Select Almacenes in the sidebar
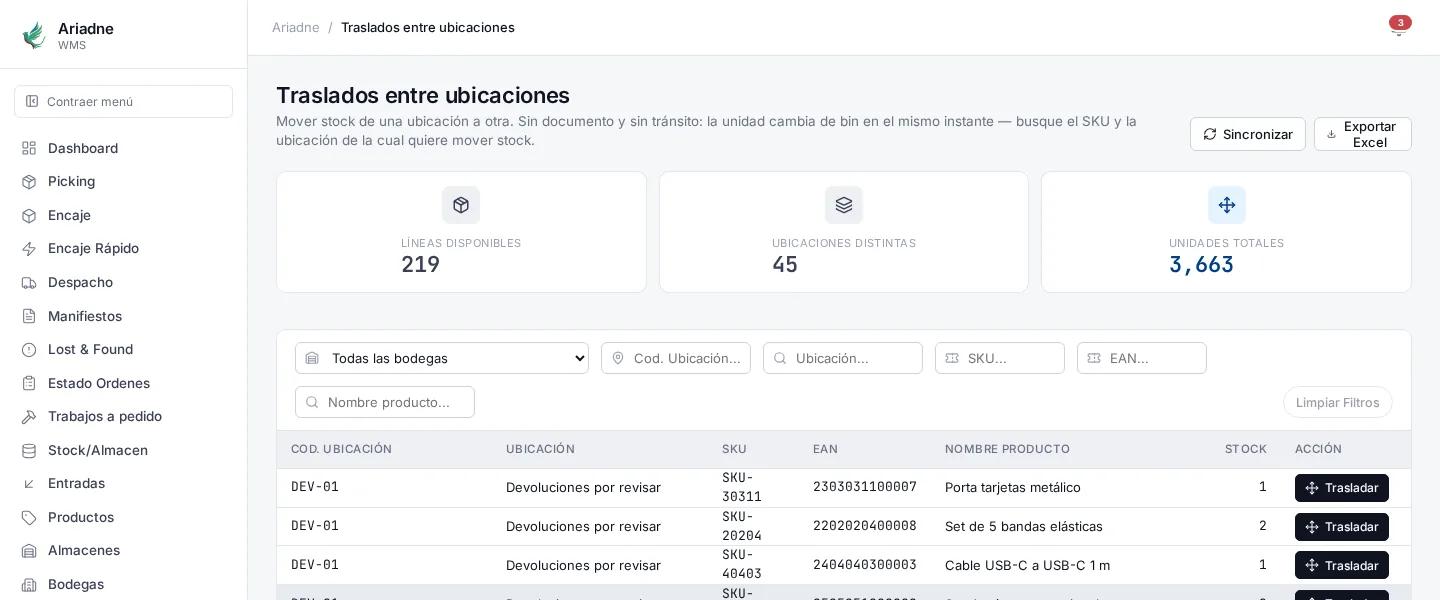Screen dimensions: 1440x600 coord(124,550)
